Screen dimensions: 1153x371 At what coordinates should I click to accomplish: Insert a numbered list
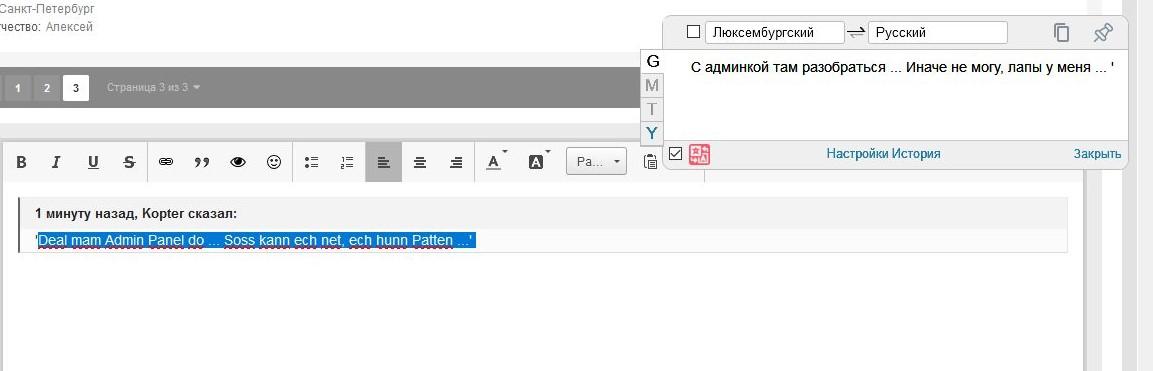click(347, 162)
